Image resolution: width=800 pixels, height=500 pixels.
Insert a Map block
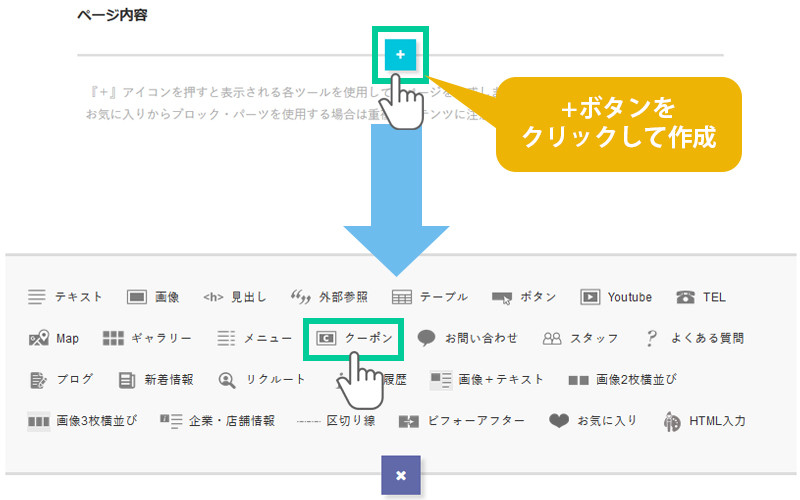(x=54, y=338)
